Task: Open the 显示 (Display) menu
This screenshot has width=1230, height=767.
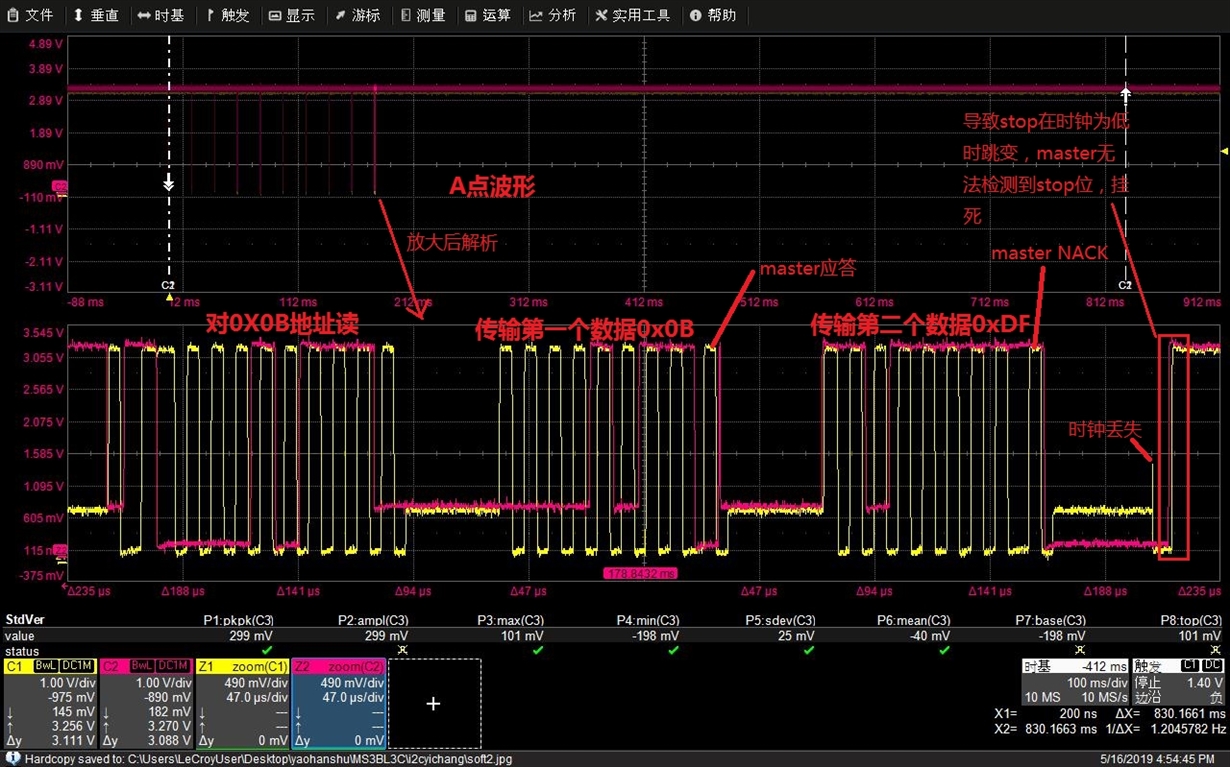Action: coord(291,15)
